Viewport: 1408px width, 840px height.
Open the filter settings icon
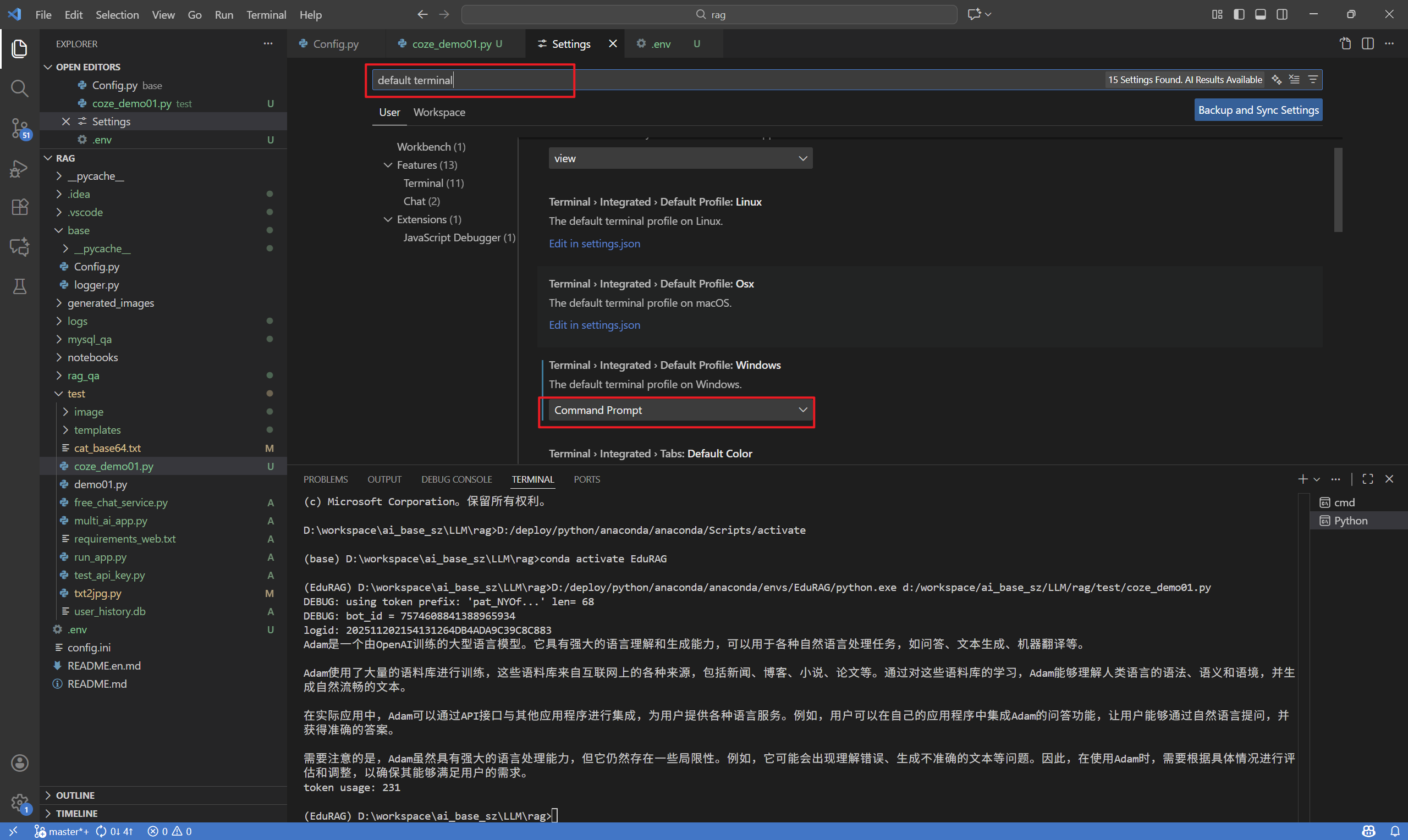[x=1313, y=80]
